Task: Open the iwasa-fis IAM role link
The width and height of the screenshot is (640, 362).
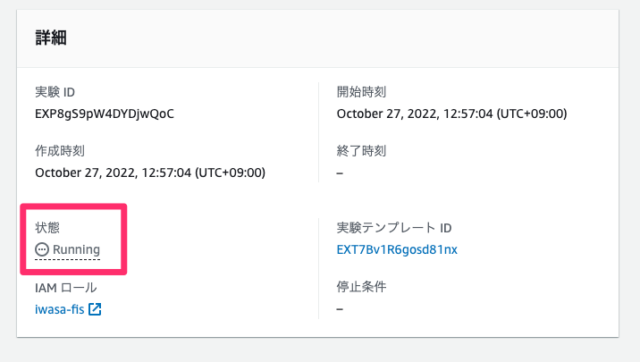Action: point(60,309)
